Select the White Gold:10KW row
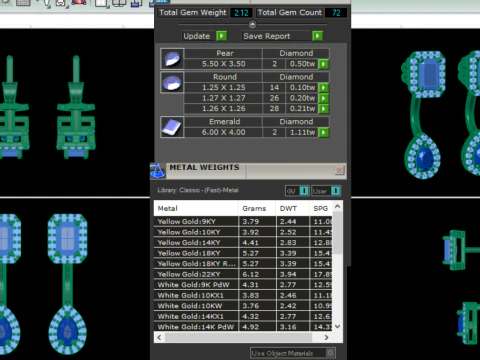The height and width of the screenshot is (360, 480). pos(243,306)
